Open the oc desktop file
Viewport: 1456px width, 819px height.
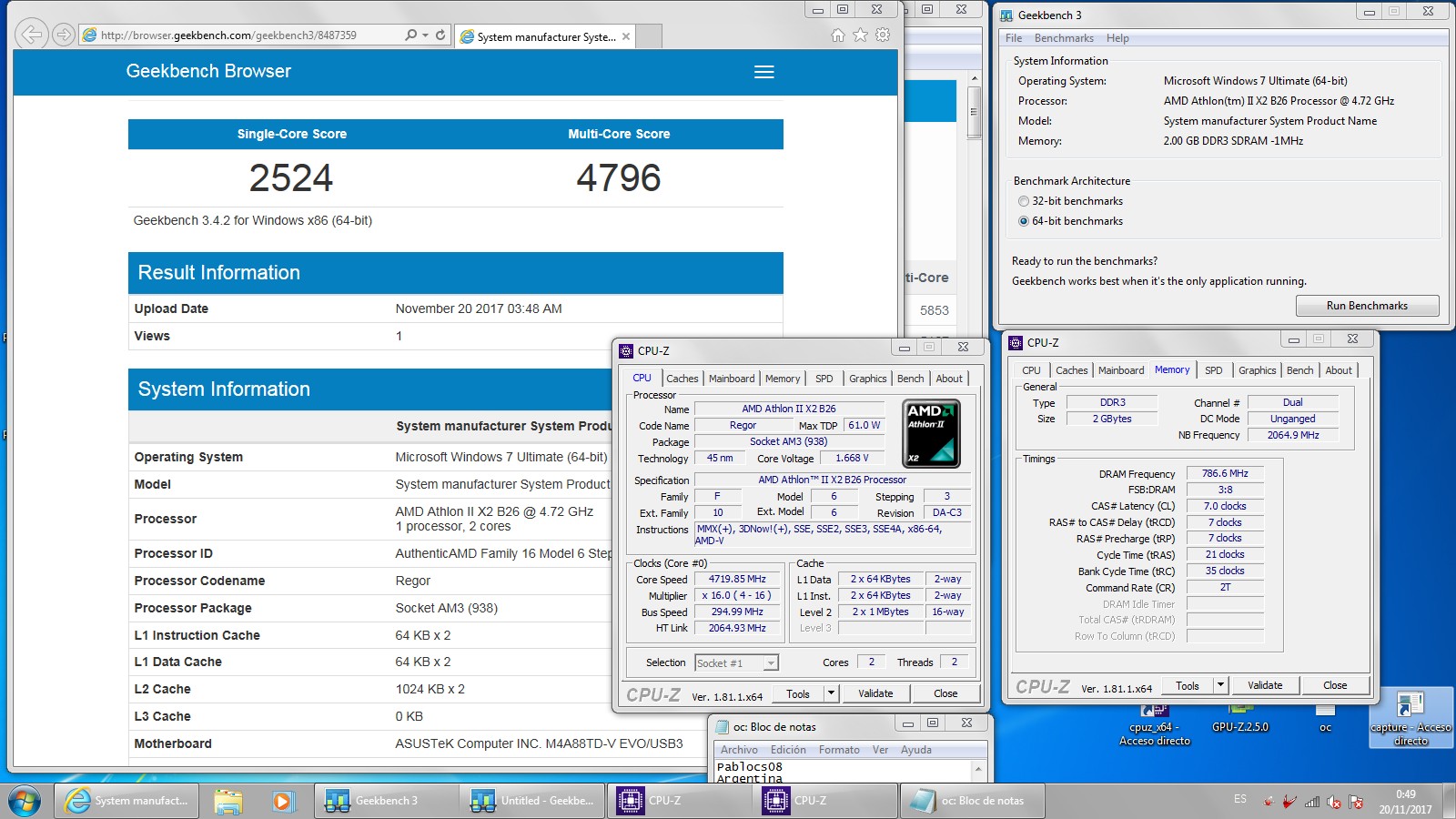click(1325, 719)
